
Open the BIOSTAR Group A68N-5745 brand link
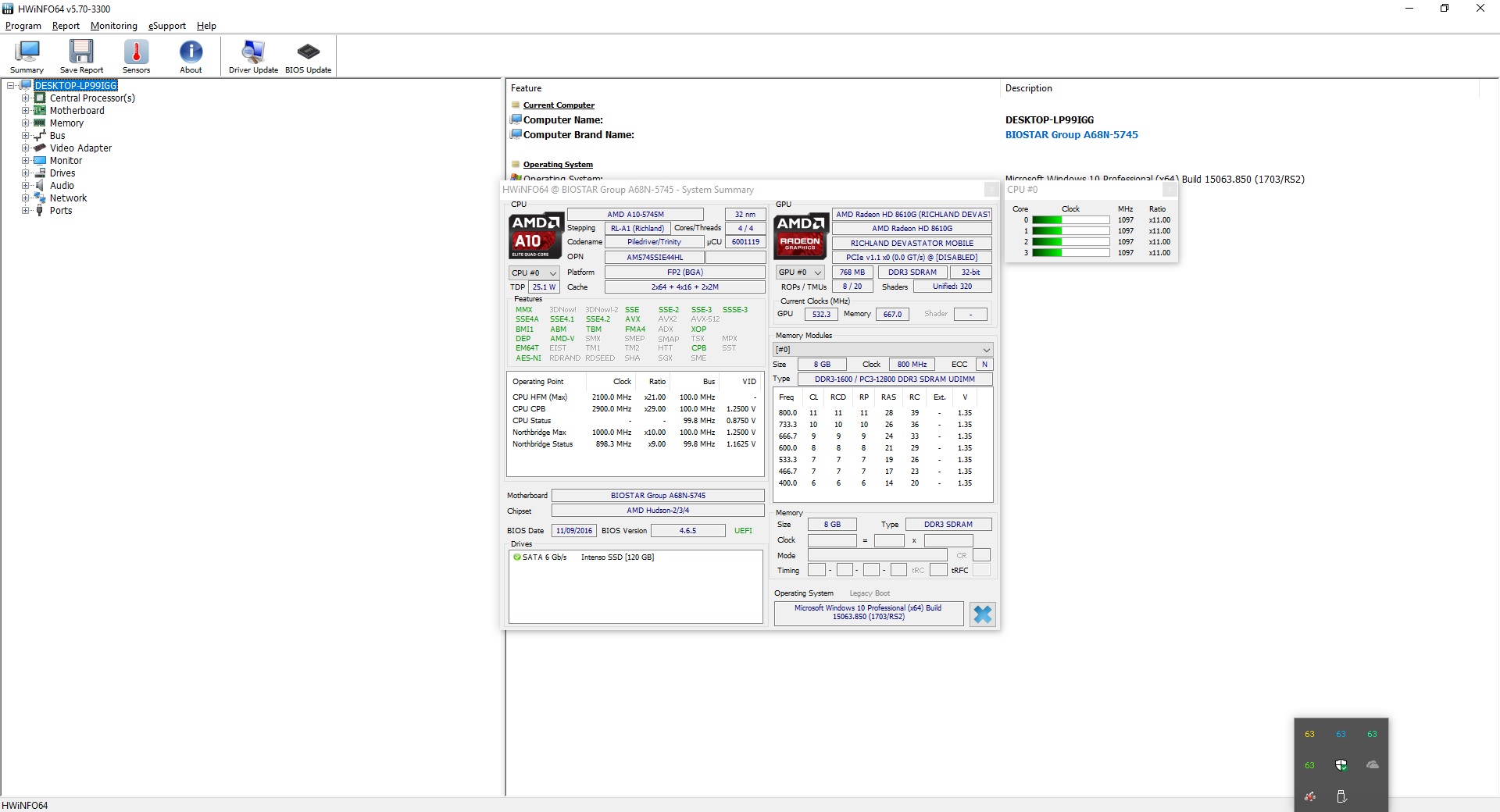[x=1072, y=135]
